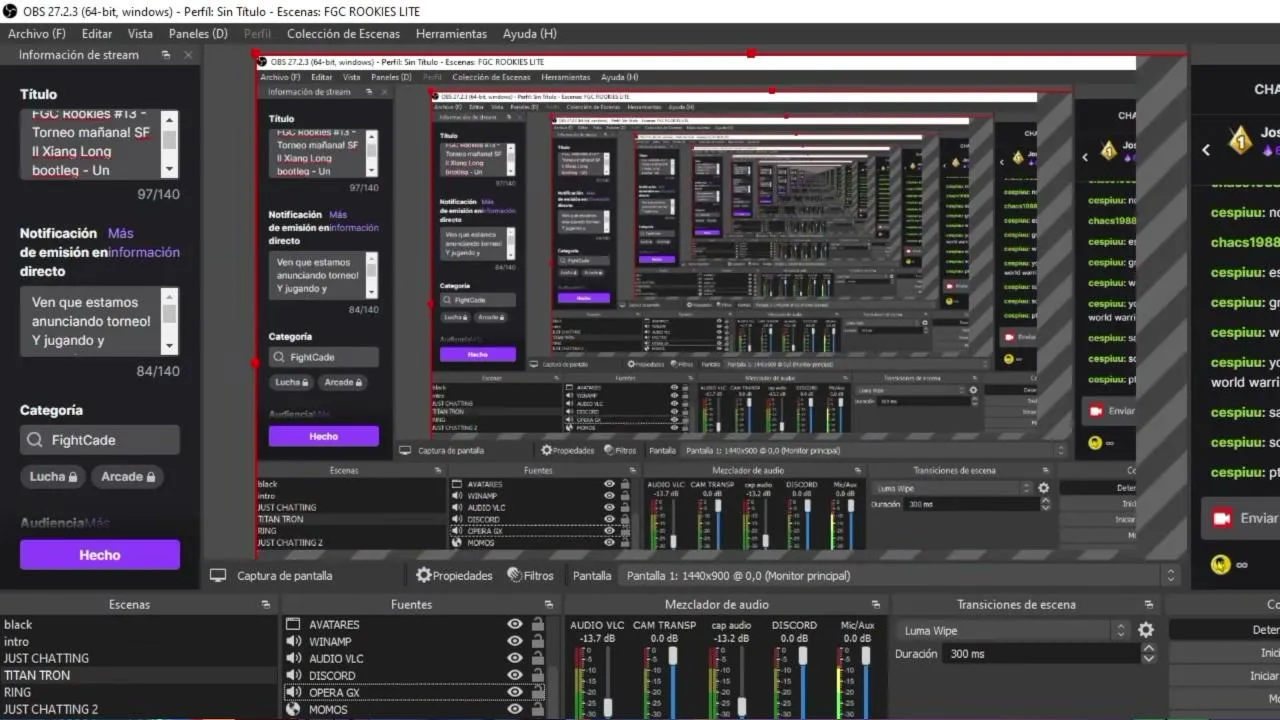Click the red camera icon beside Enviar
Image resolution: width=1280 pixels, height=720 pixels.
click(x=1221, y=518)
